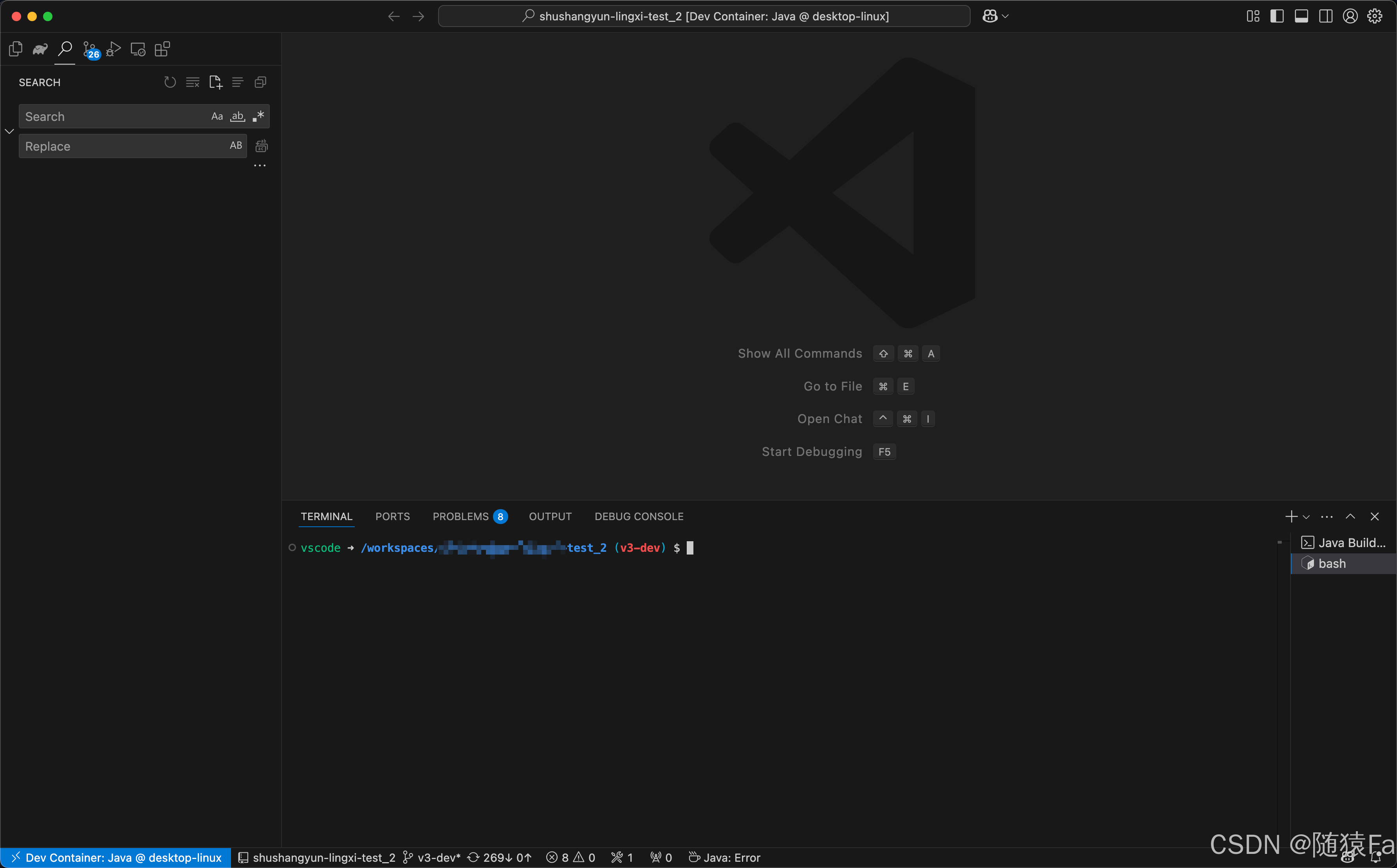The image size is (1397, 868).
Task: Open Source Control with 26 changes
Action: pyautogui.click(x=90, y=50)
